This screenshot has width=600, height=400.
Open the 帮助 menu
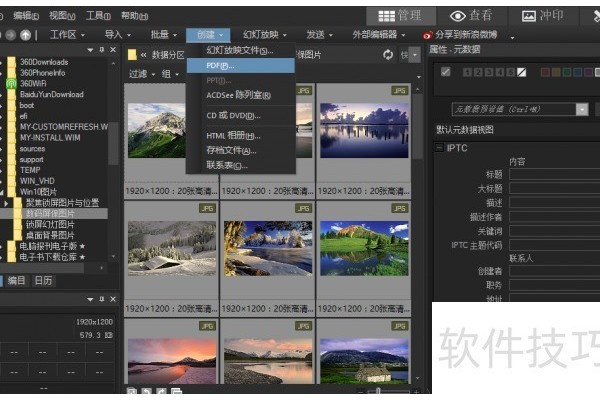click(135, 16)
